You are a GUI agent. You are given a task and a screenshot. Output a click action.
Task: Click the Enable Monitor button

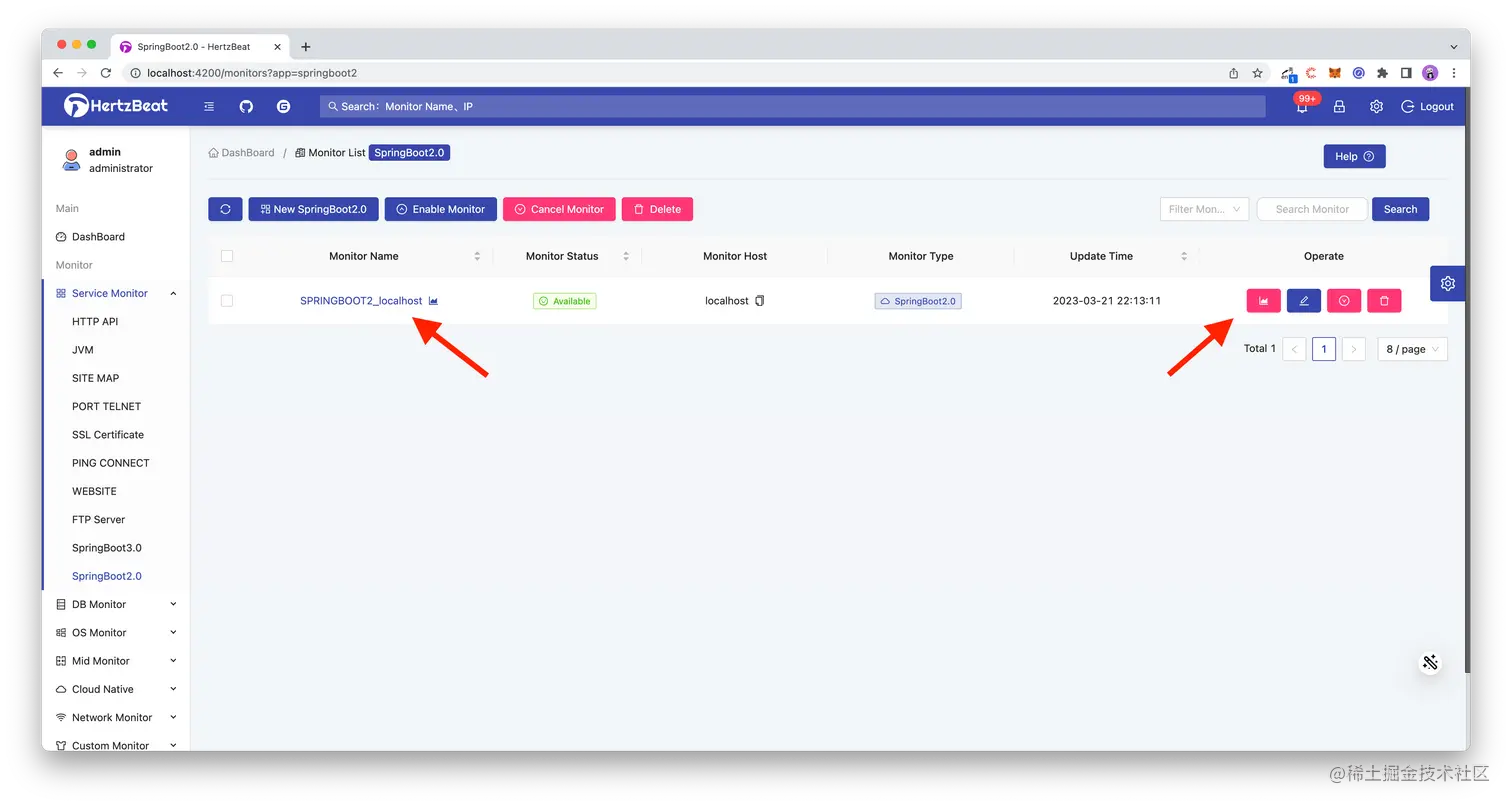tap(440, 209)
